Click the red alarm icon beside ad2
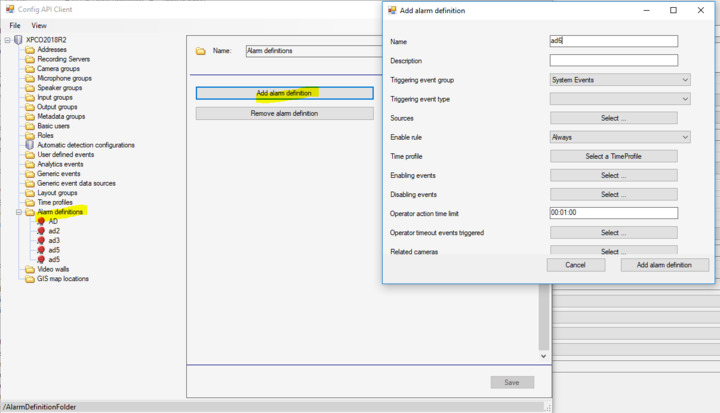This screenshot has width=720, height=413. point(41,231)
